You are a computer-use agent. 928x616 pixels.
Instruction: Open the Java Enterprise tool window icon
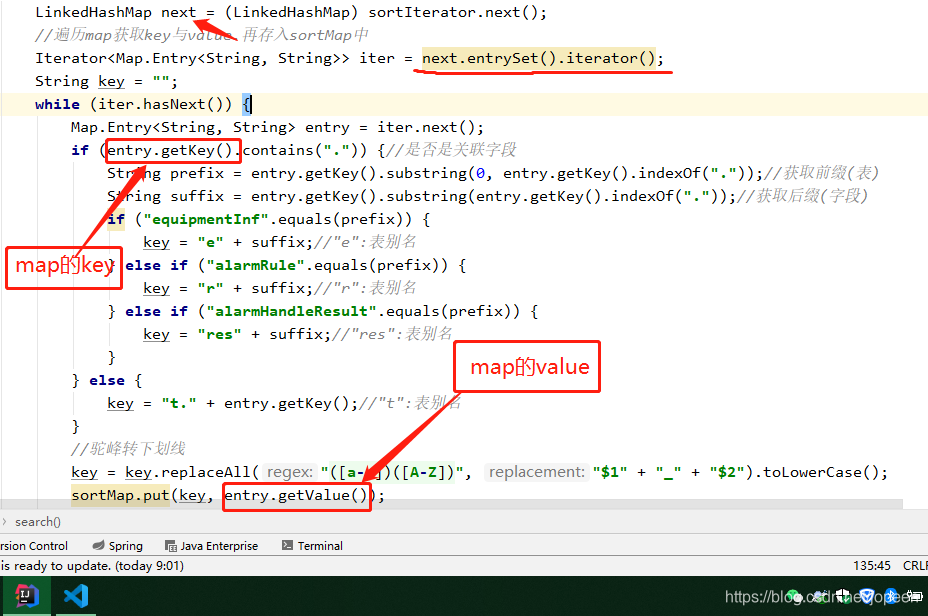171,546
